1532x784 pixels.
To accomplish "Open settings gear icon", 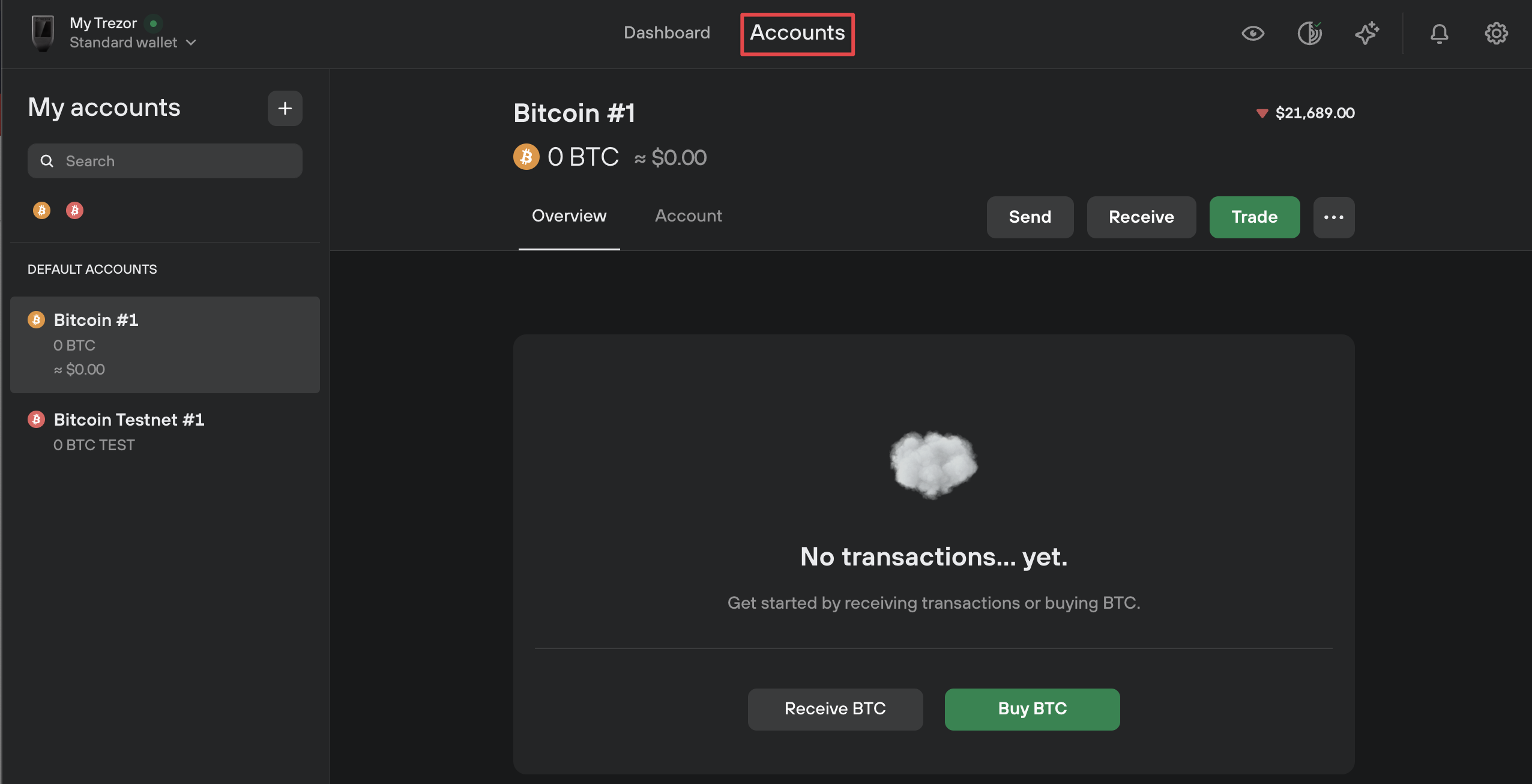I will coord(1496,33).
